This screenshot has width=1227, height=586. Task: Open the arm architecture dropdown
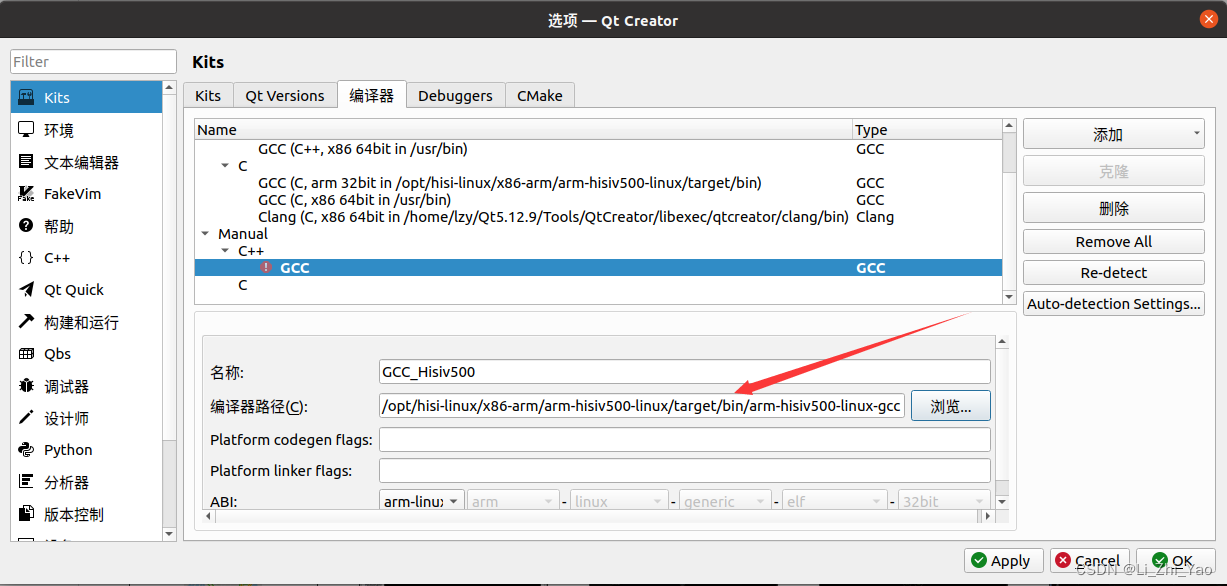pyautogui.click(x=513, y=501)
